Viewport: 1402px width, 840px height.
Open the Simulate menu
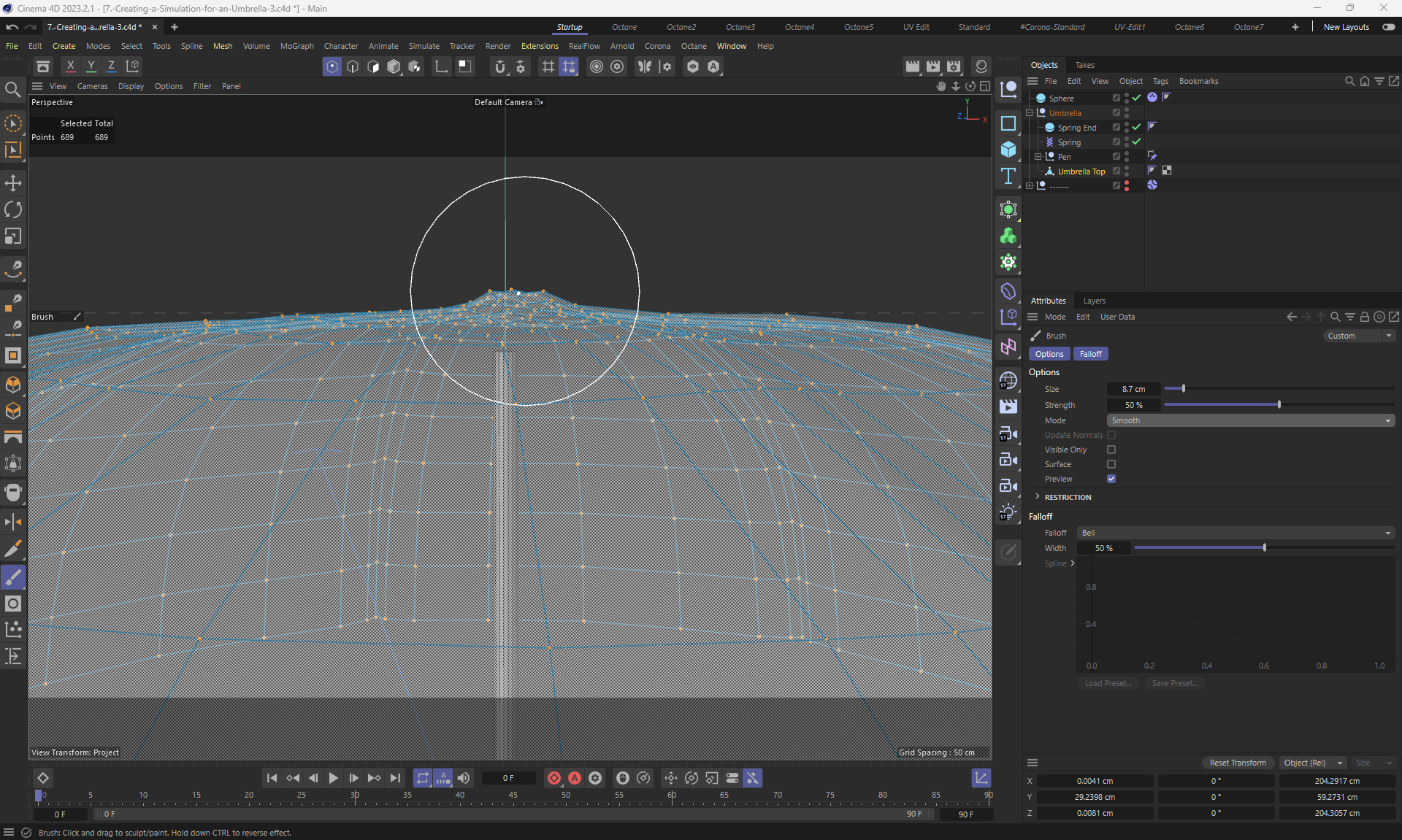coord(424,46)
